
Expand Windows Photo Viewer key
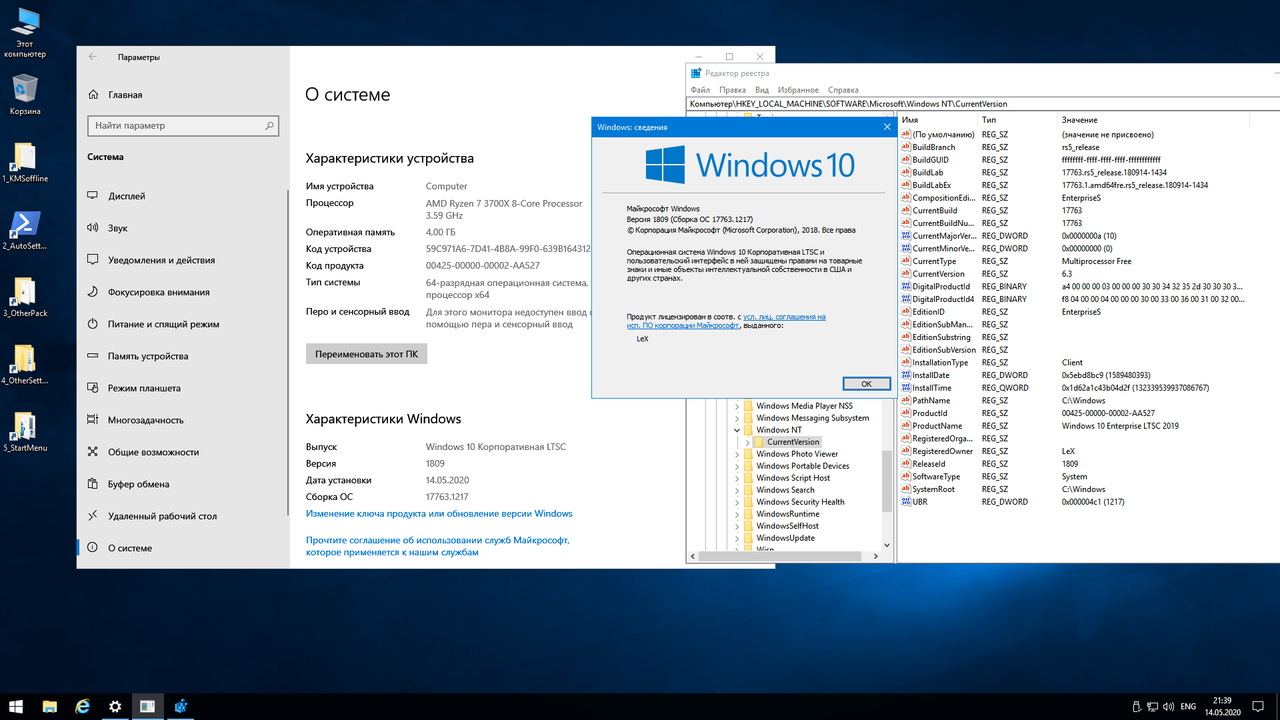pos(737,454)
